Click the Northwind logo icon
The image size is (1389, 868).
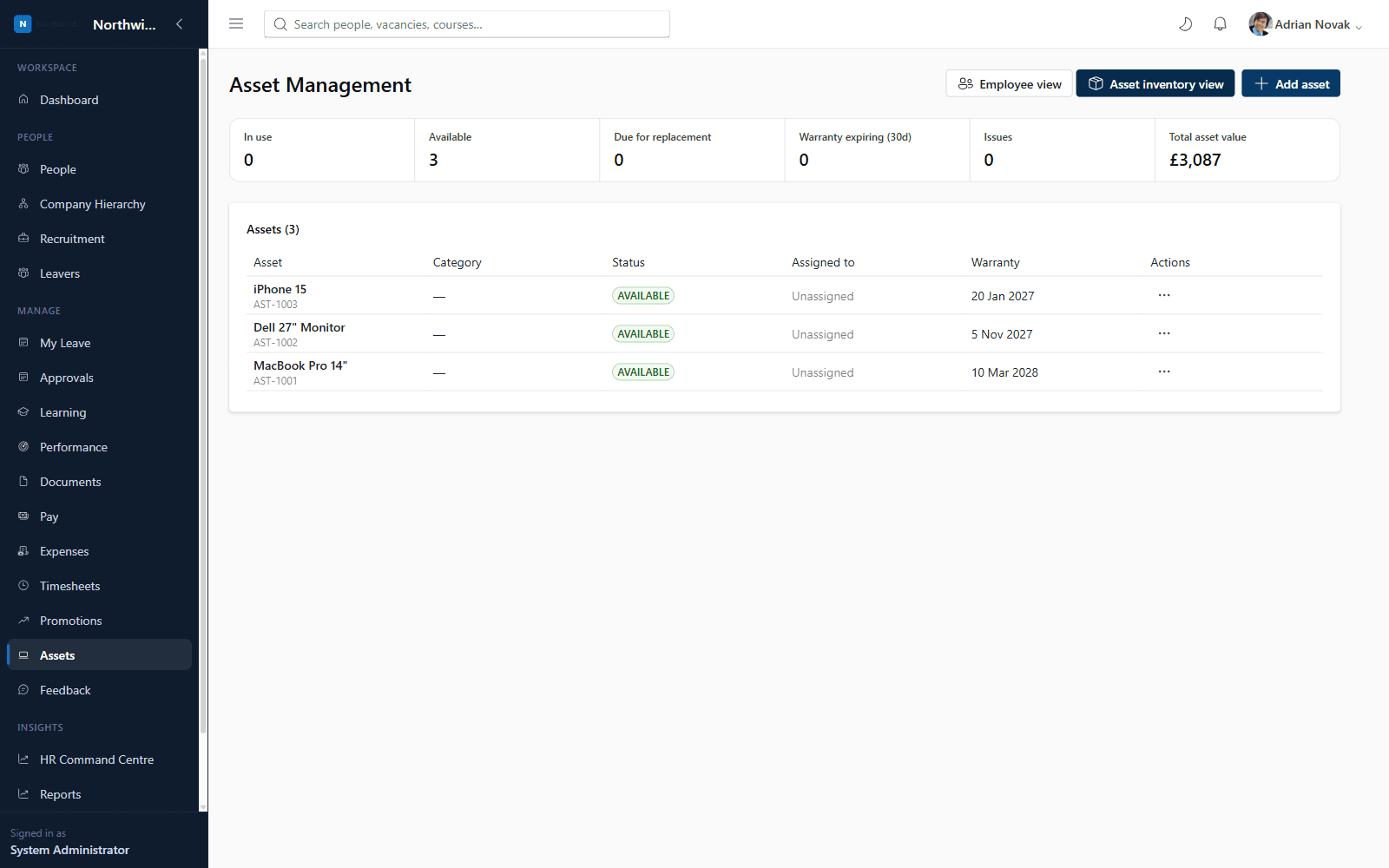(x=23, y=24)
